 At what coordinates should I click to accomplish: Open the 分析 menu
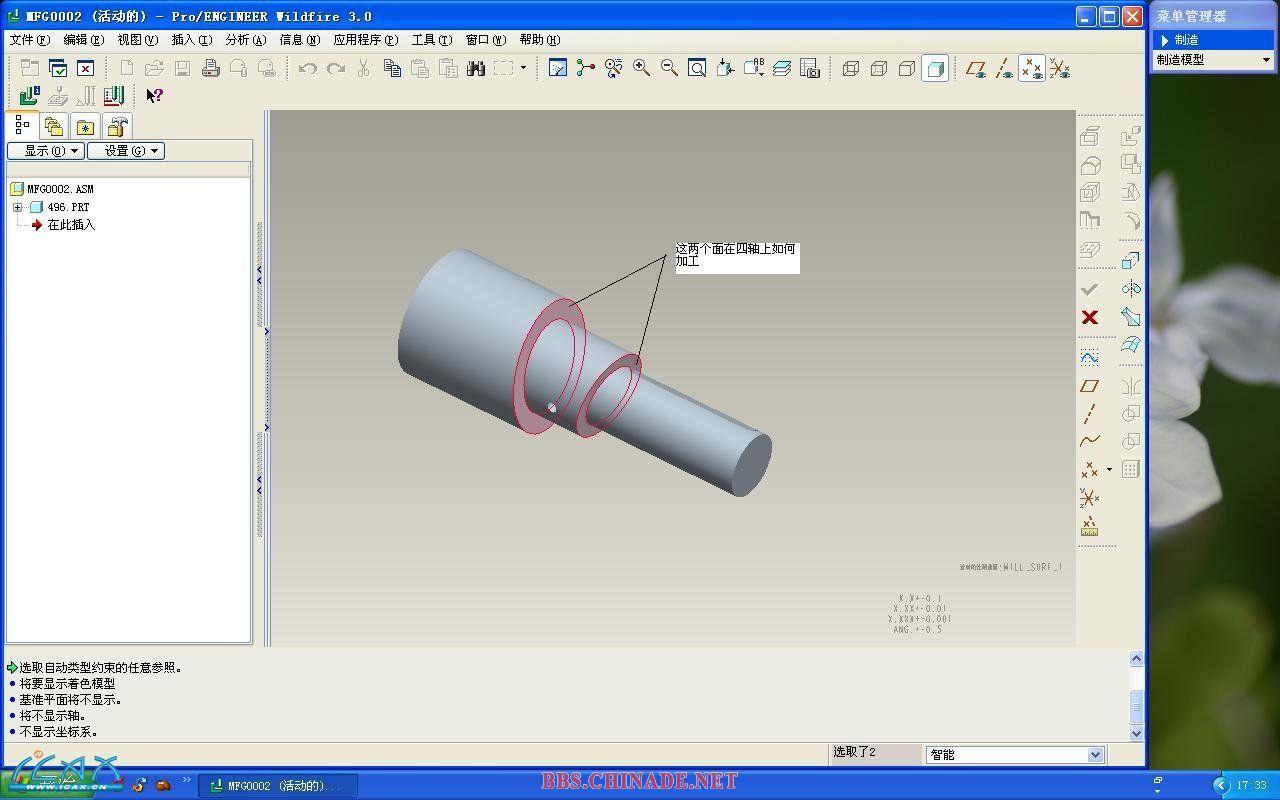coord(245,40)
